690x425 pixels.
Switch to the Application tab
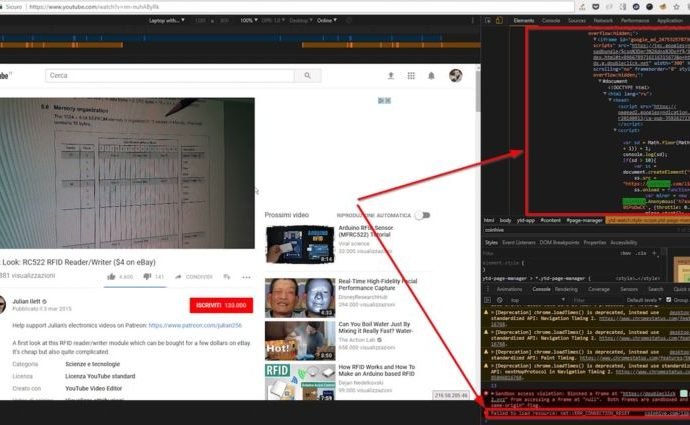pos(670,20)
